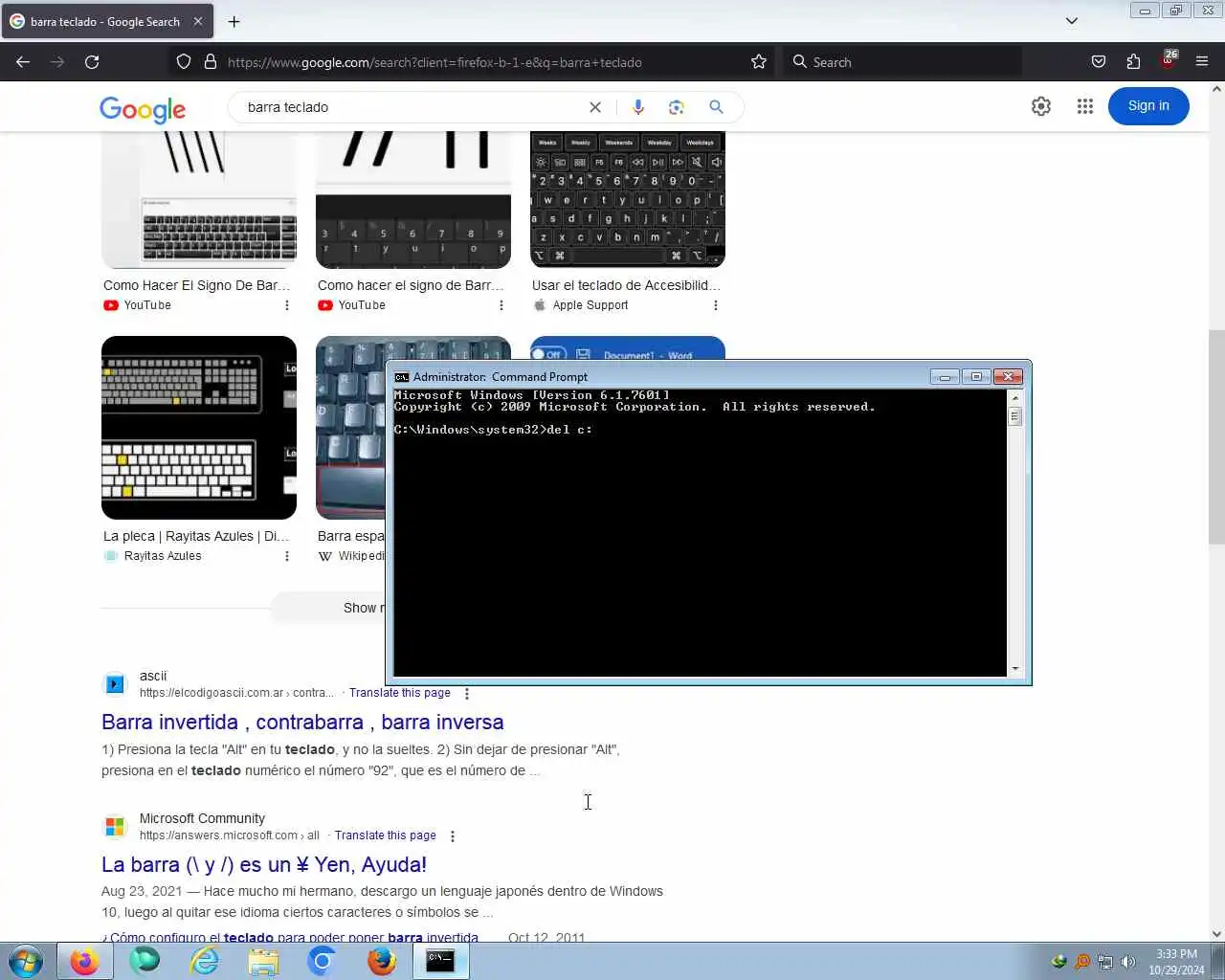Open Windows Explorer folder in taskbar

[263, 961]
